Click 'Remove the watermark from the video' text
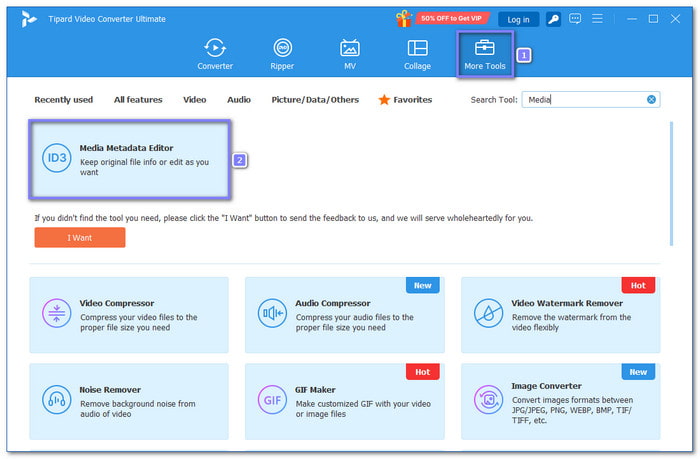Image resolution: width=700 pixels, height=459 pixels. [x=571, y=322]
